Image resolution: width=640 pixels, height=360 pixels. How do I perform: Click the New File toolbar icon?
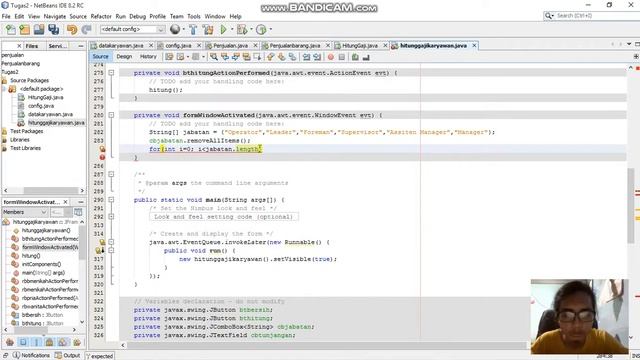pos(11,29)
